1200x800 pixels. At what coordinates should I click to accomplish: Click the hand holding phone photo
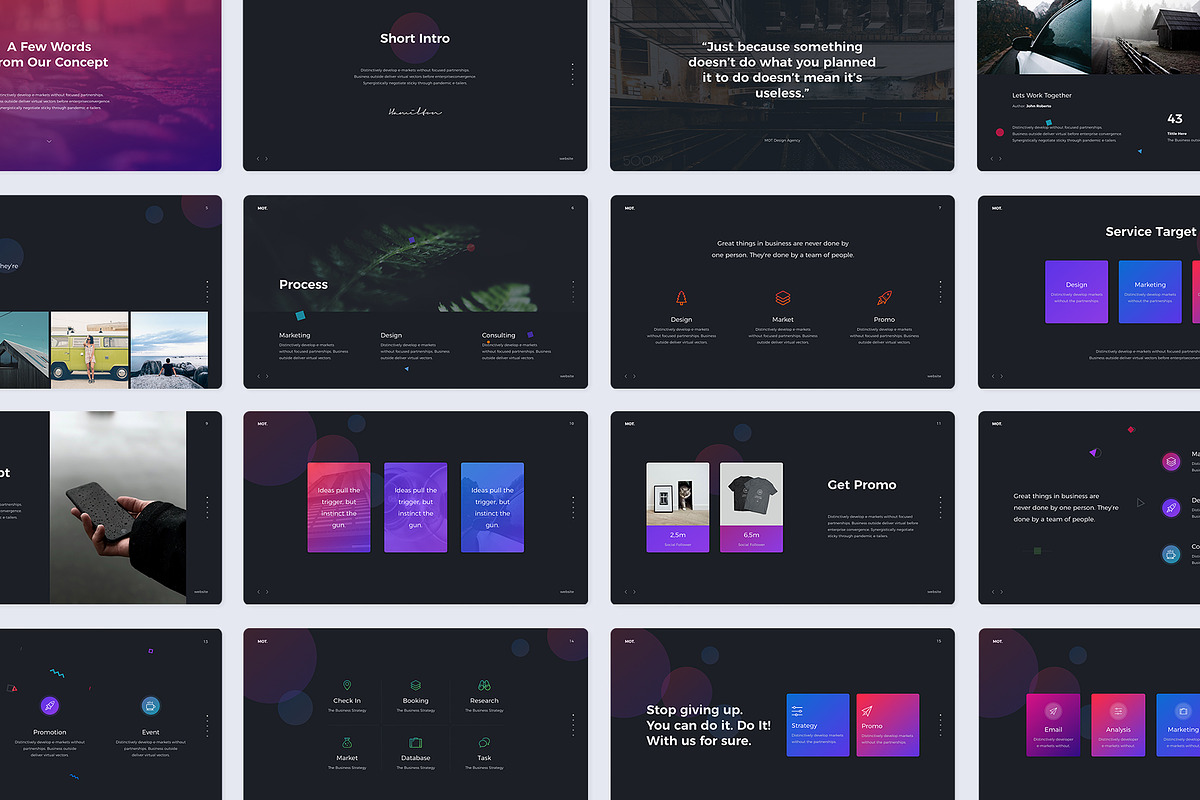tap(118, 508)
